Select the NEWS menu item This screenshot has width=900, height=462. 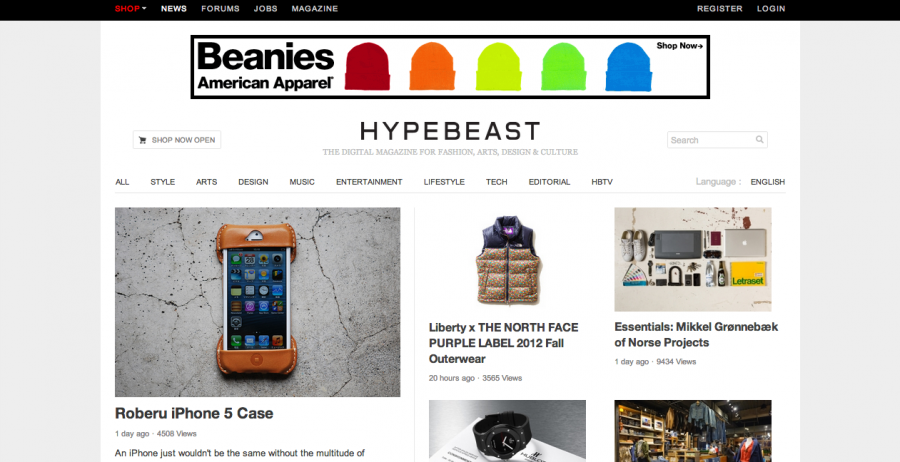point(174,9)
